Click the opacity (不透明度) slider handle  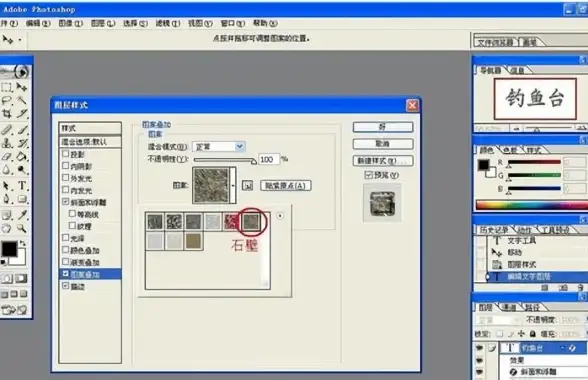[x=254, y=161]
